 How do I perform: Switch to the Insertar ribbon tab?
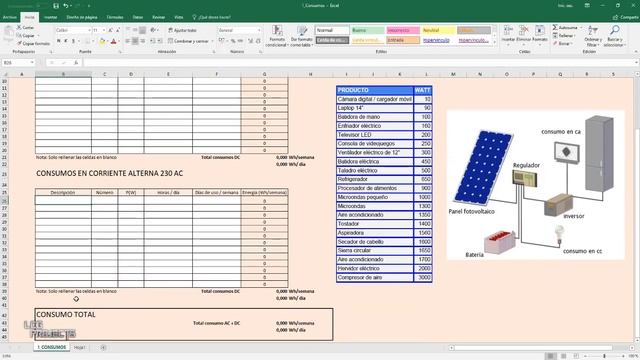coord(50,17)
